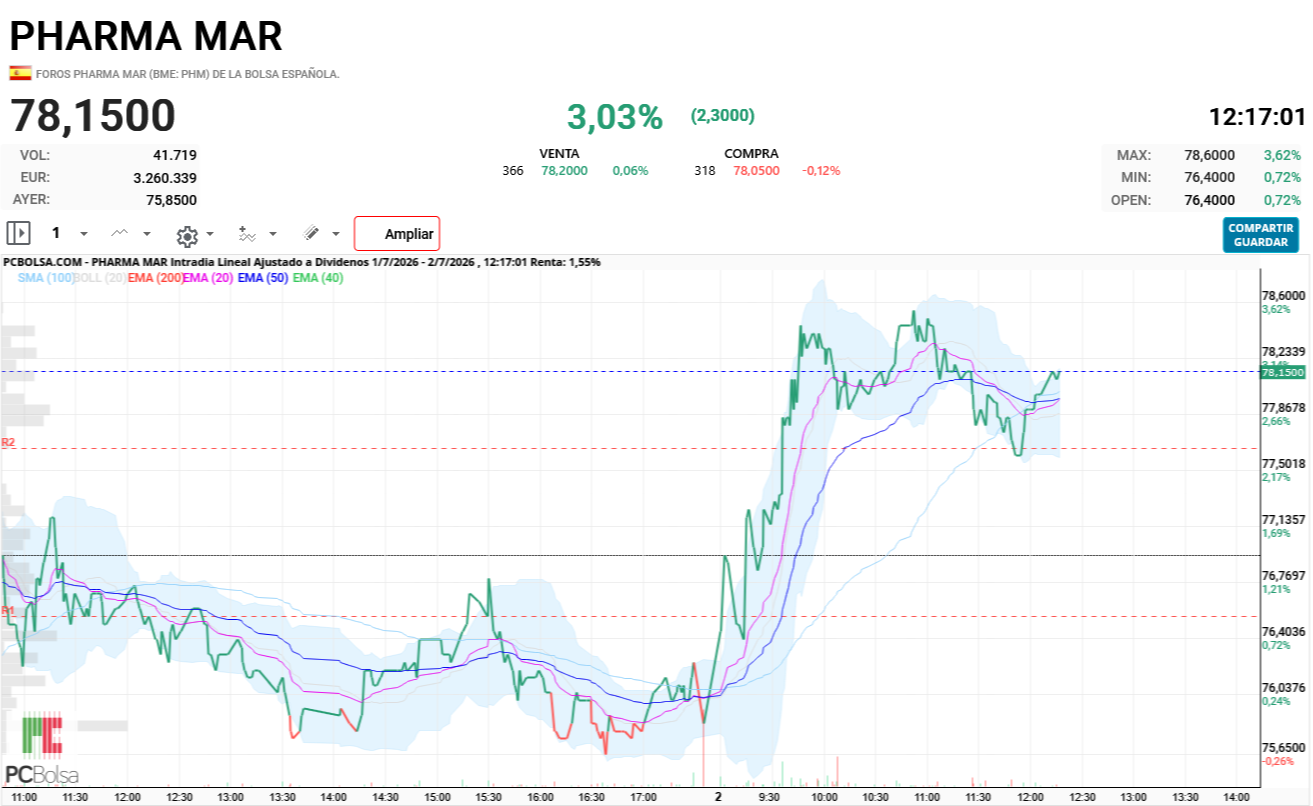
Task: Toggle the EMA (50) indicator label
Action: pos(263,278)
